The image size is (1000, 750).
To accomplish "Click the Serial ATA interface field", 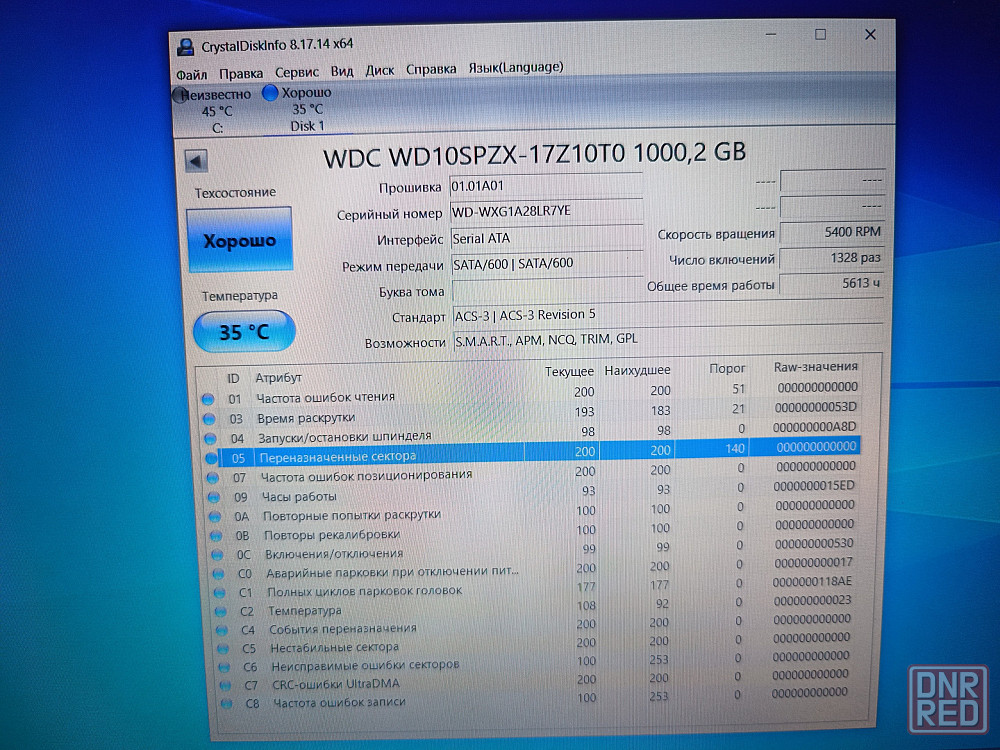I will 547,238.
